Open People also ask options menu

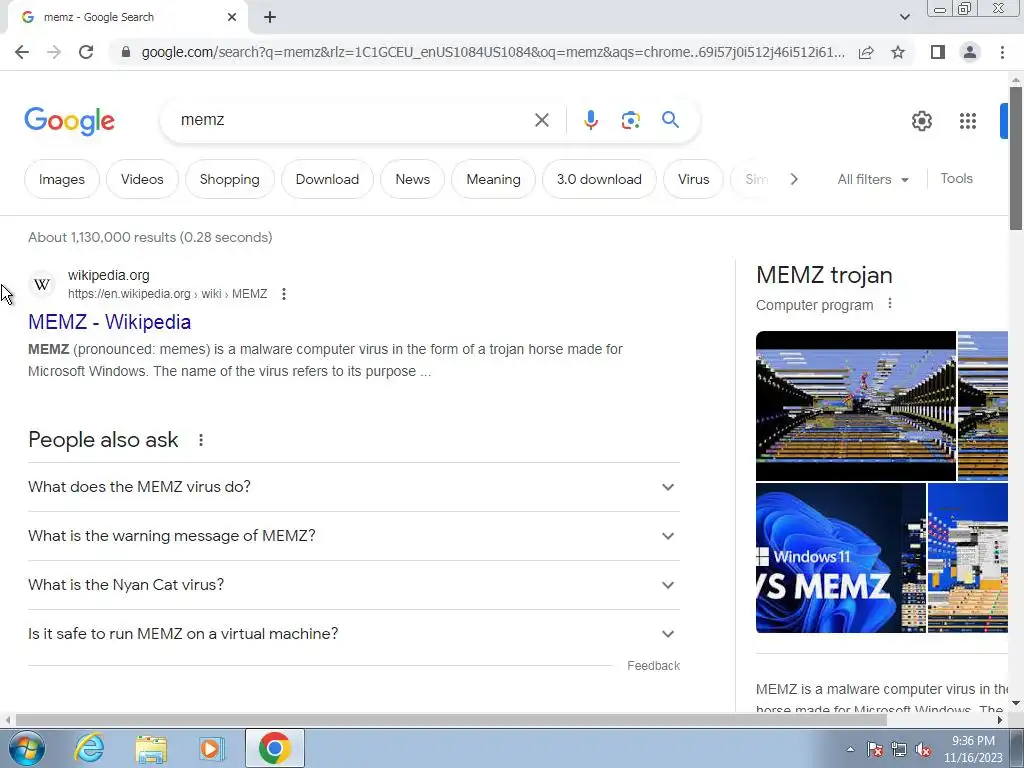click(x=201, y=440)
